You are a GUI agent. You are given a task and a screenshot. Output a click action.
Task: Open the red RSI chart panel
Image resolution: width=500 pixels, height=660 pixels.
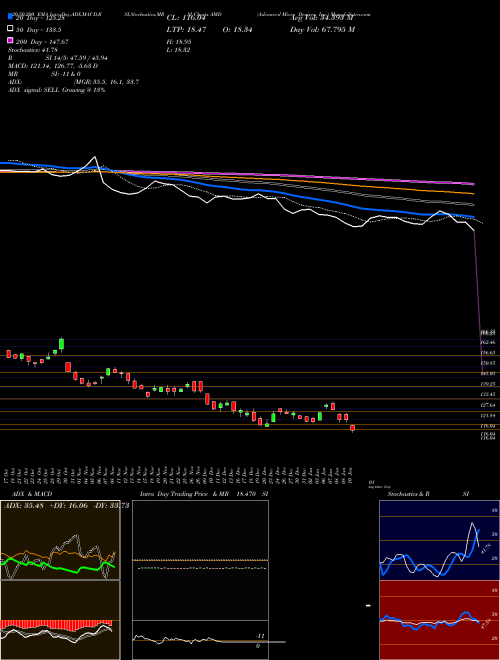pos(439,620)
